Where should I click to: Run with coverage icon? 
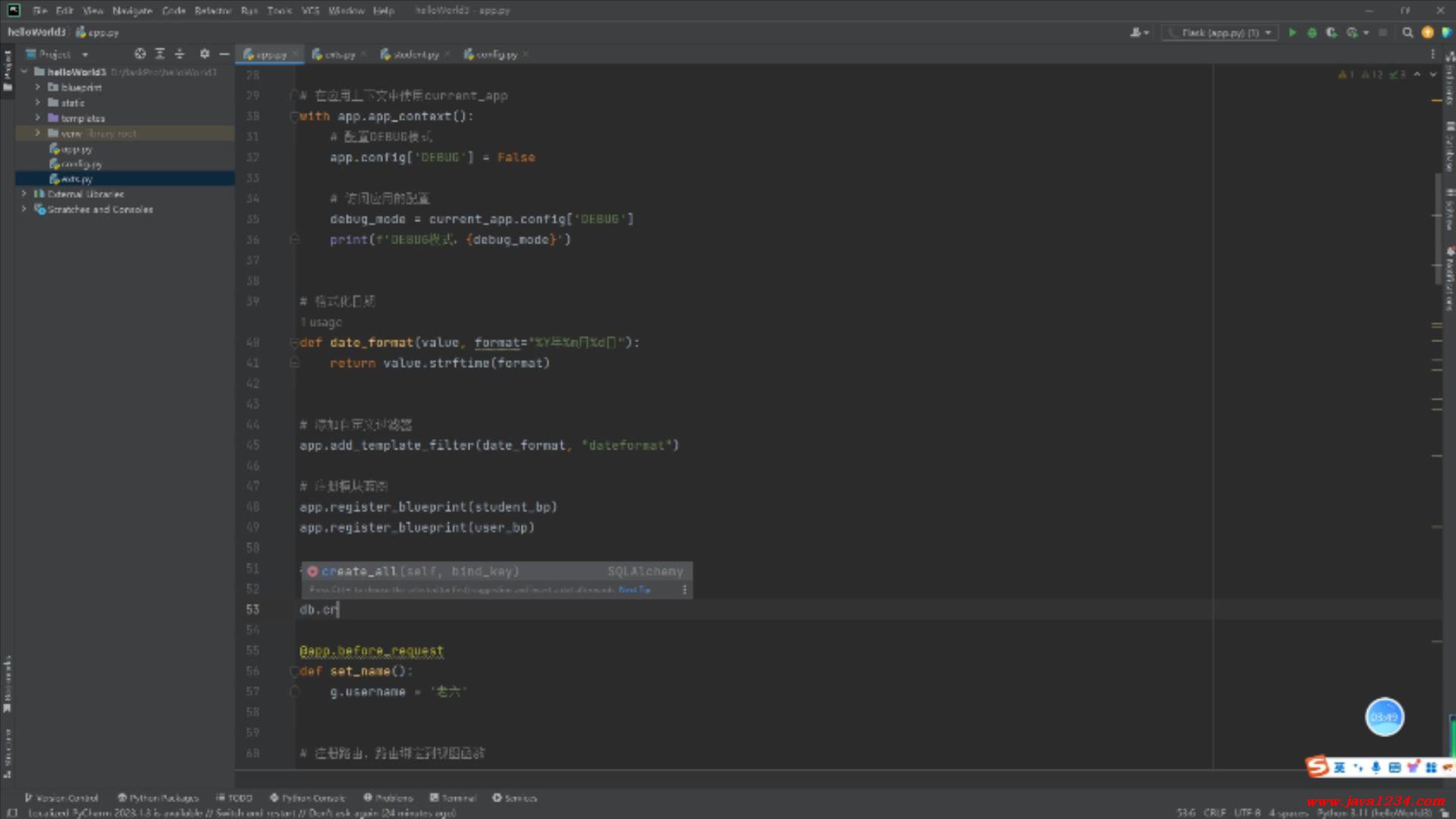1332,33
